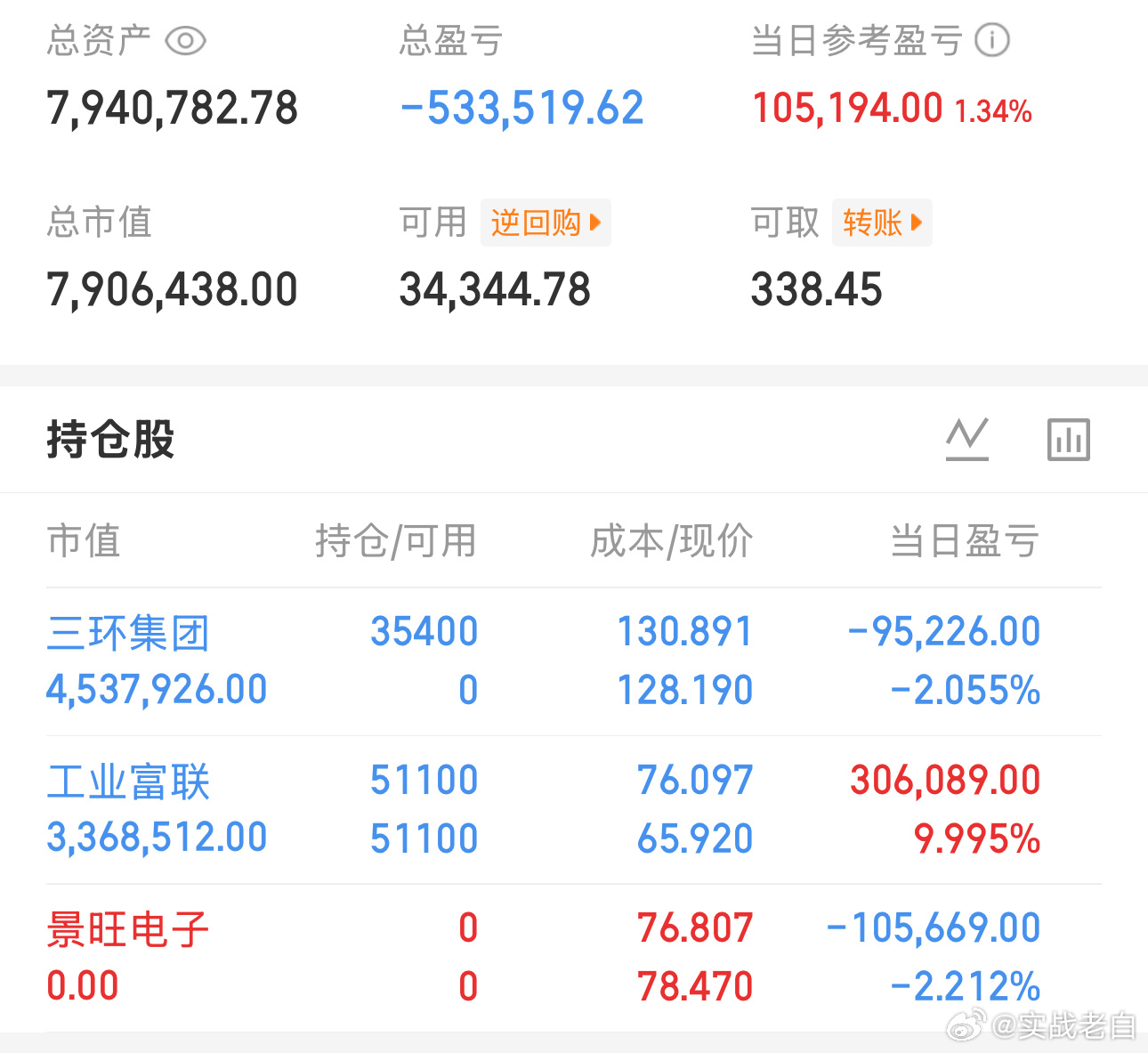The height and width of the screenshot is (1053, 1148).
Task: Select withdrawable amount 338.45
Action: [816, 290]
